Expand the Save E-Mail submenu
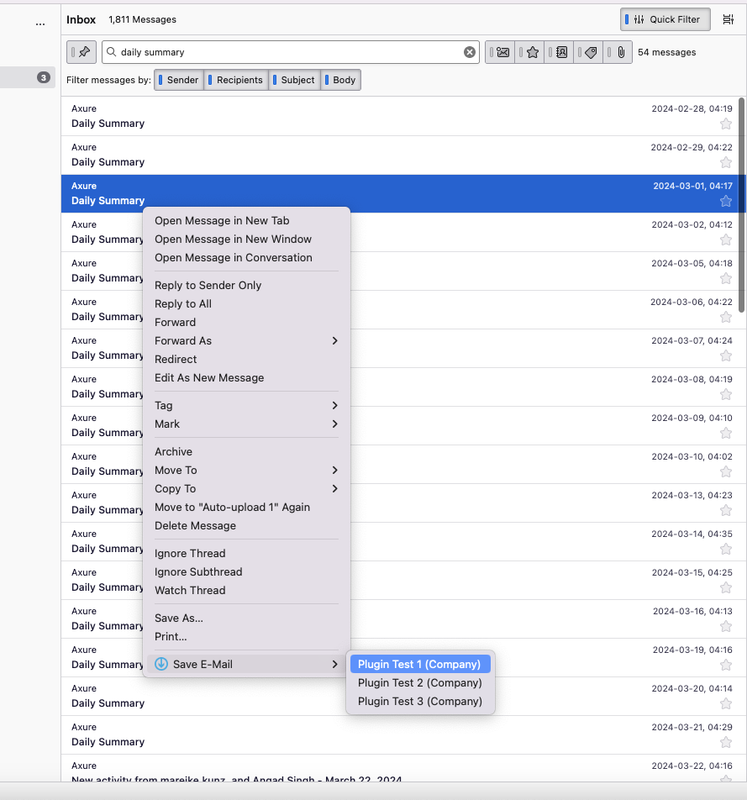The width and height of the screenshot is (747, 800). pos(246,664)
